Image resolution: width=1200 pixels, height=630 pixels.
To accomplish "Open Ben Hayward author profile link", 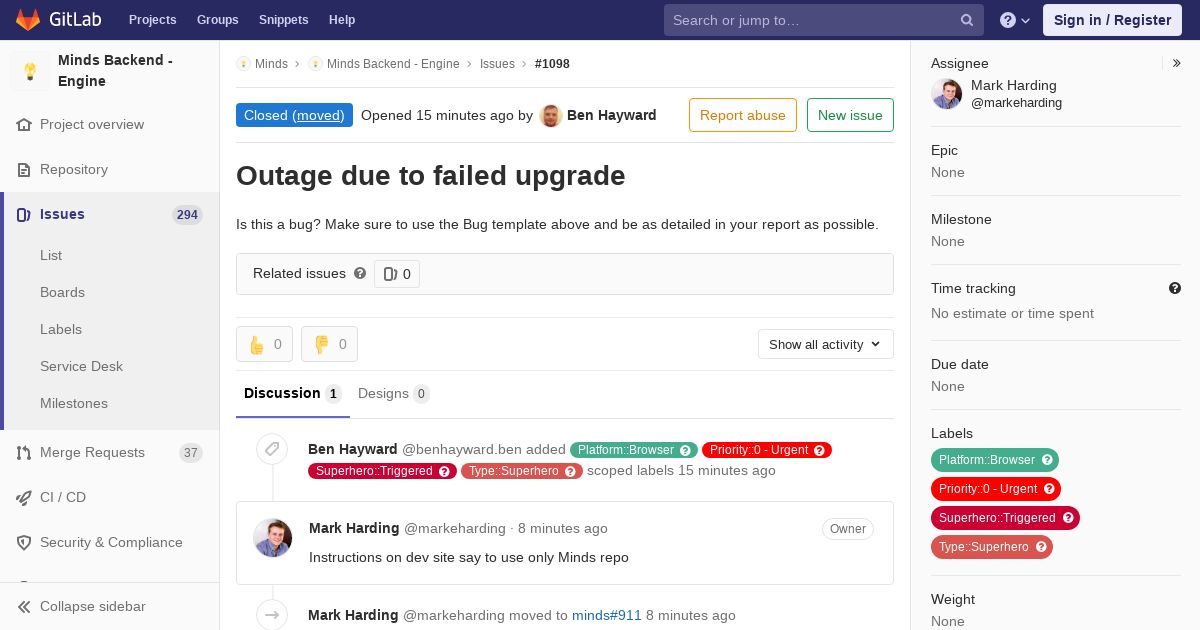I will point(612,115).
